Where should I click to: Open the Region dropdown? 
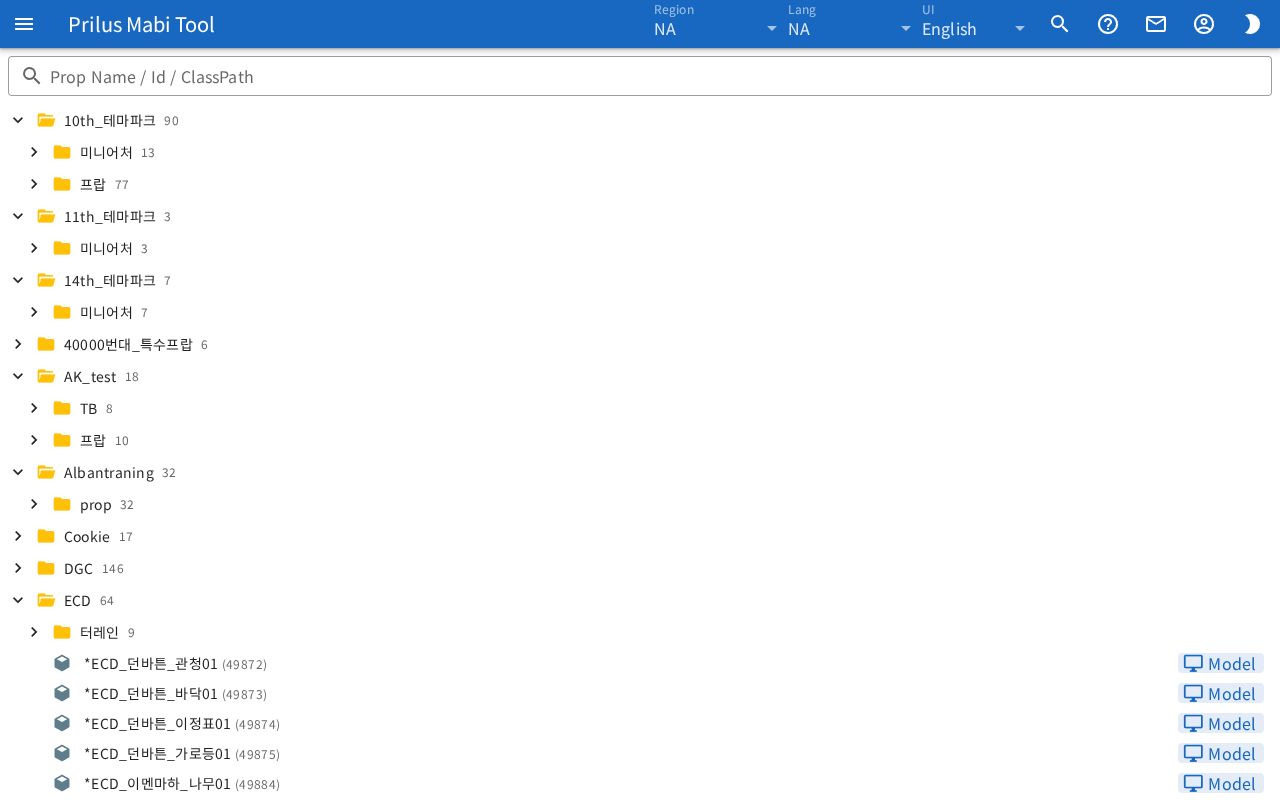(716, 24)
